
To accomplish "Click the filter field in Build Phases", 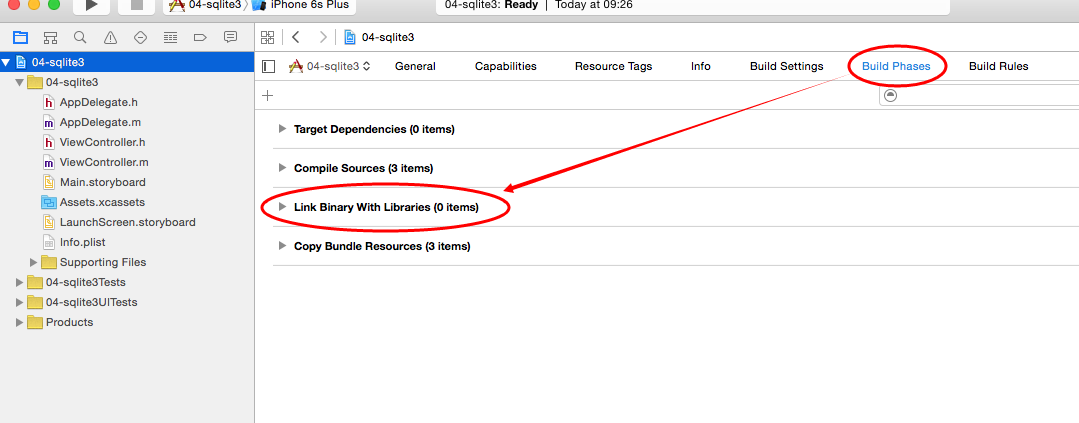I will point(979,96).
